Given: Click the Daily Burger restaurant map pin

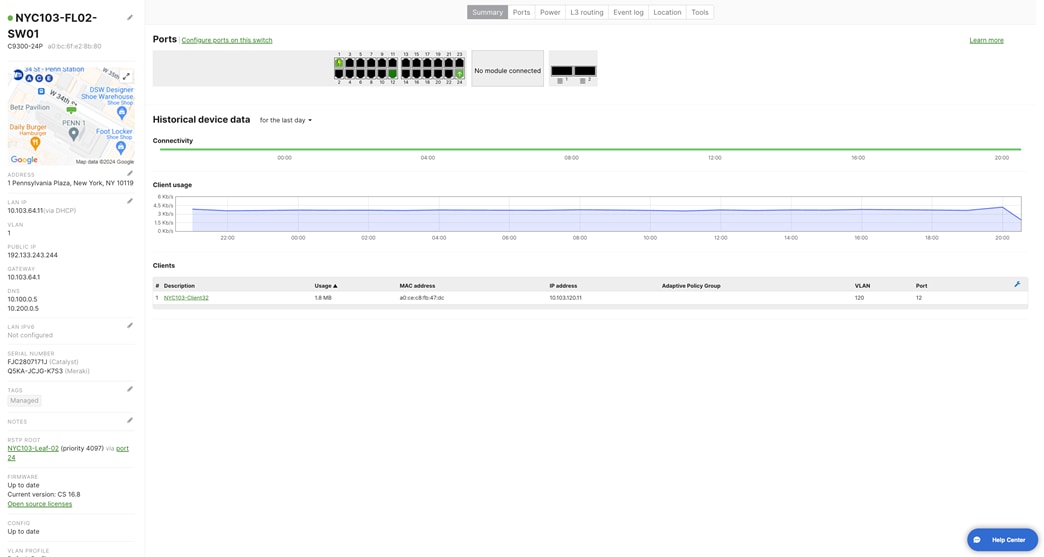Looking at the screenshot, I should (35, 142).
